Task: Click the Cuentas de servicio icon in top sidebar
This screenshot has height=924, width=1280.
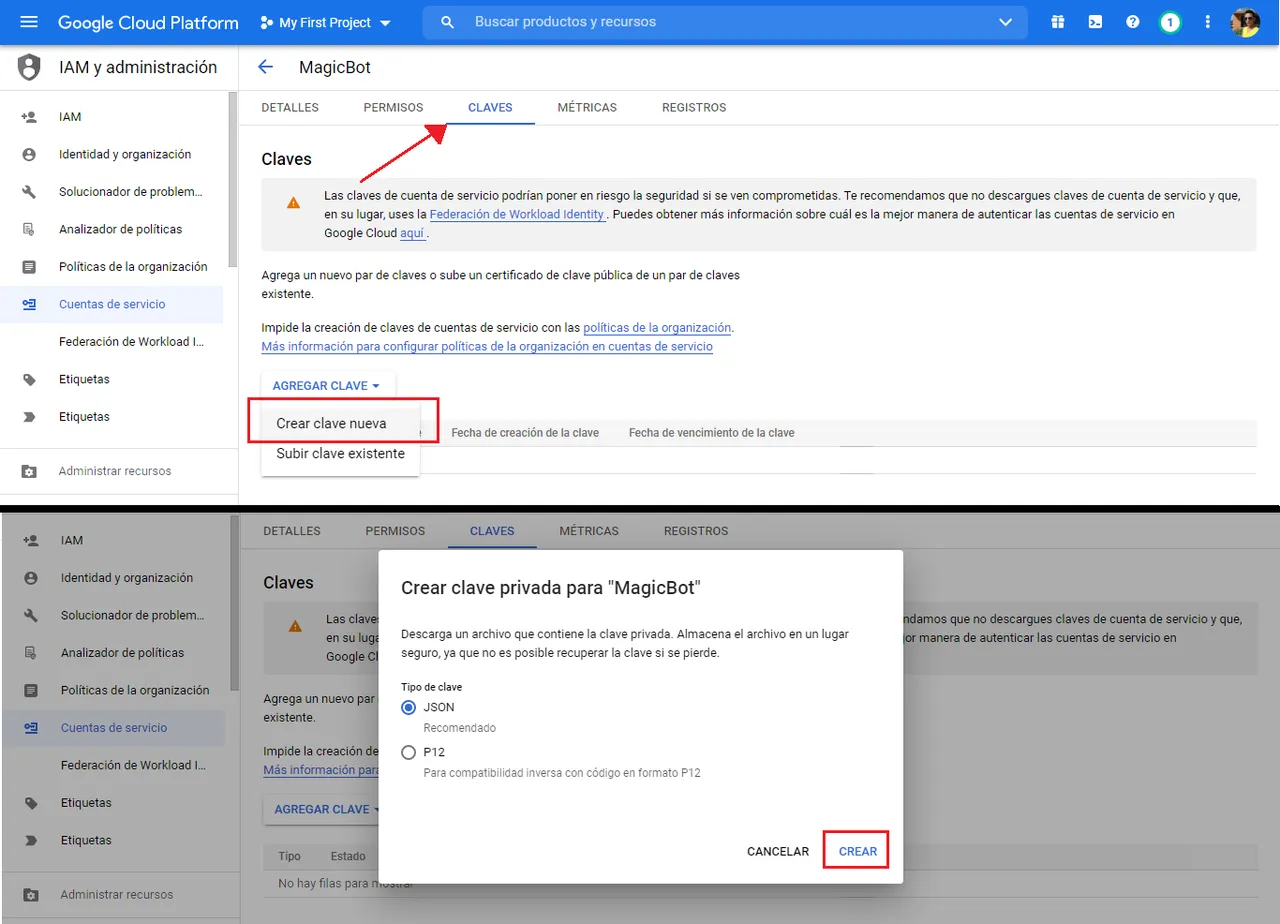Action: tap(29, 304)
